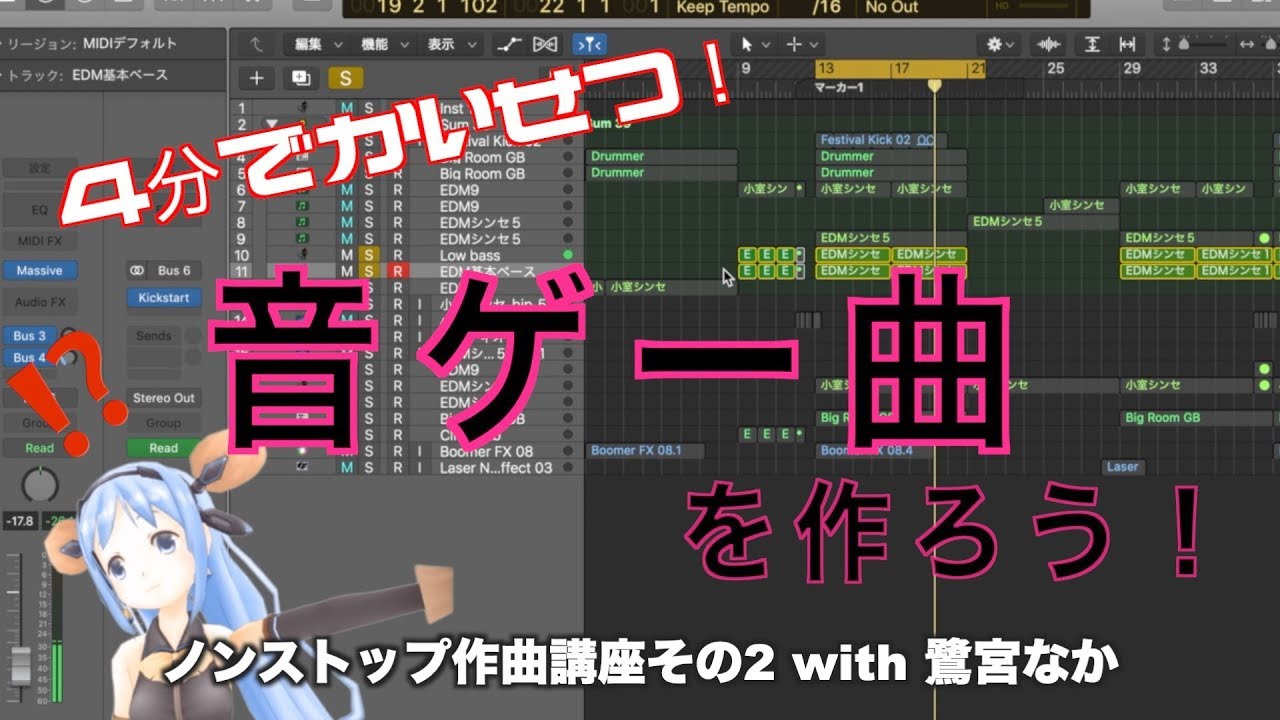1280x720 pixels.
Task: Click the green note icon on track 8
Action: click(302, 222)
